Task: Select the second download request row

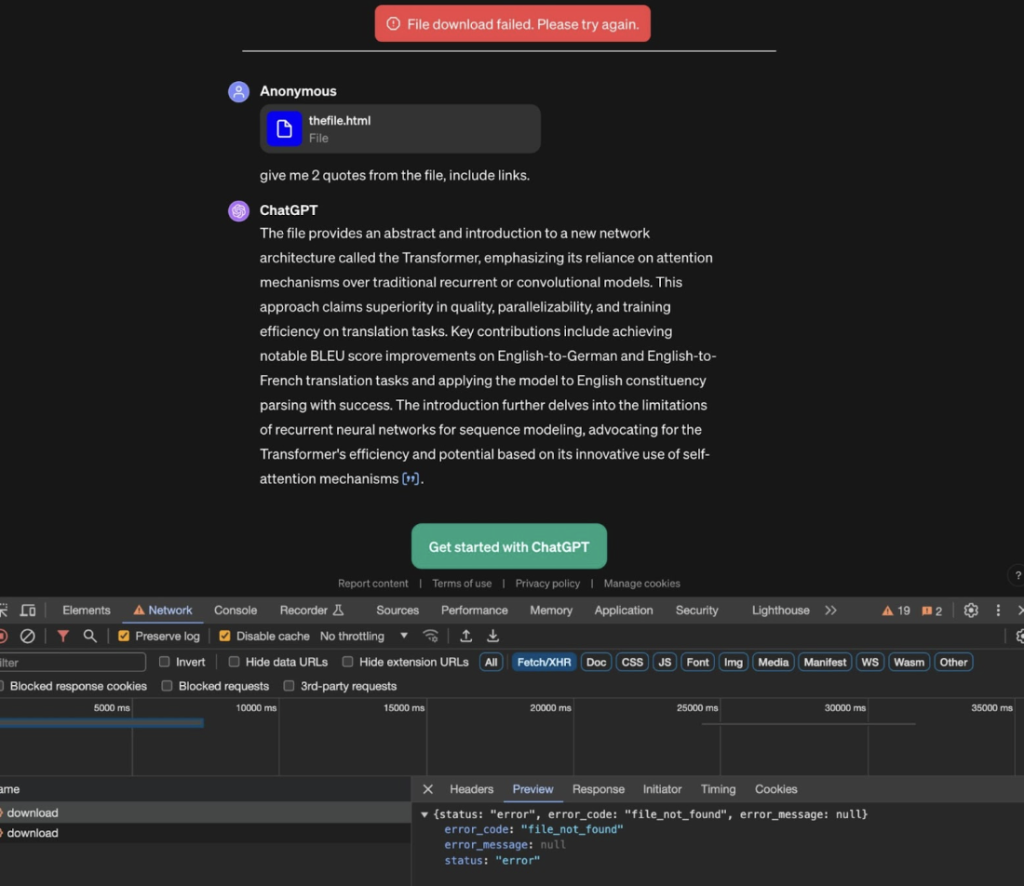Action: (x=205, y=833)
